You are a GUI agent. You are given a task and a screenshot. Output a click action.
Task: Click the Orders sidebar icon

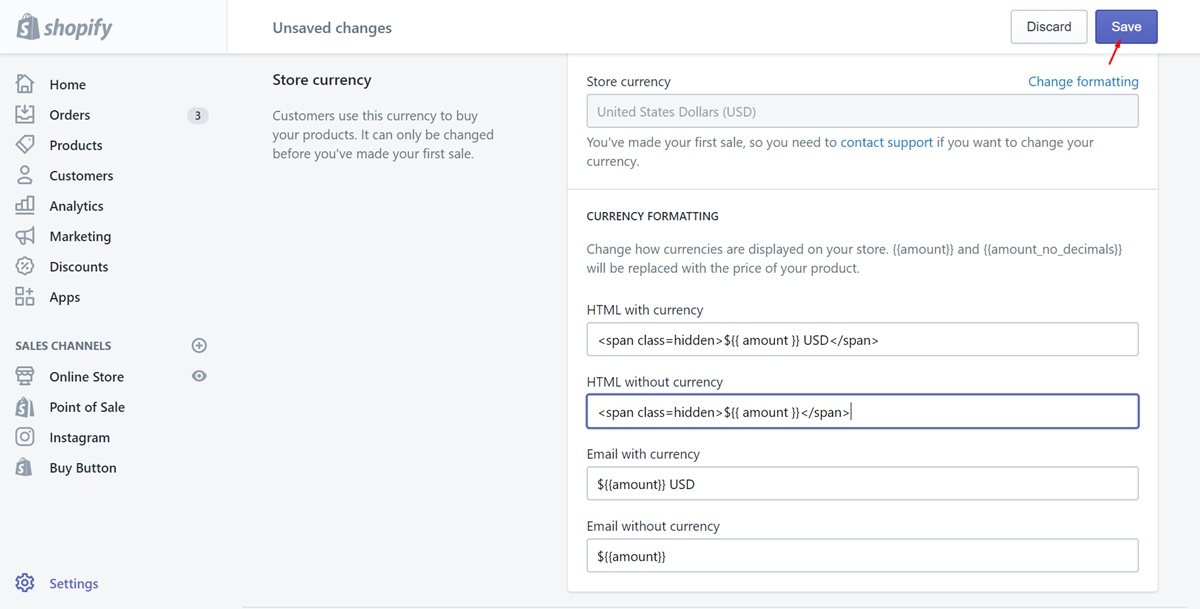[x=25, y=115]
